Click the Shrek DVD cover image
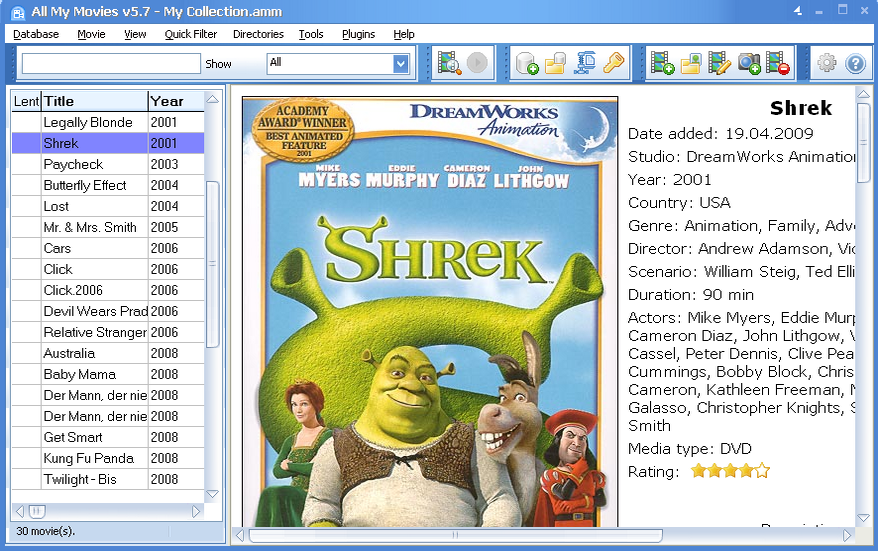The image size is (878, 551). pos(430,312)
